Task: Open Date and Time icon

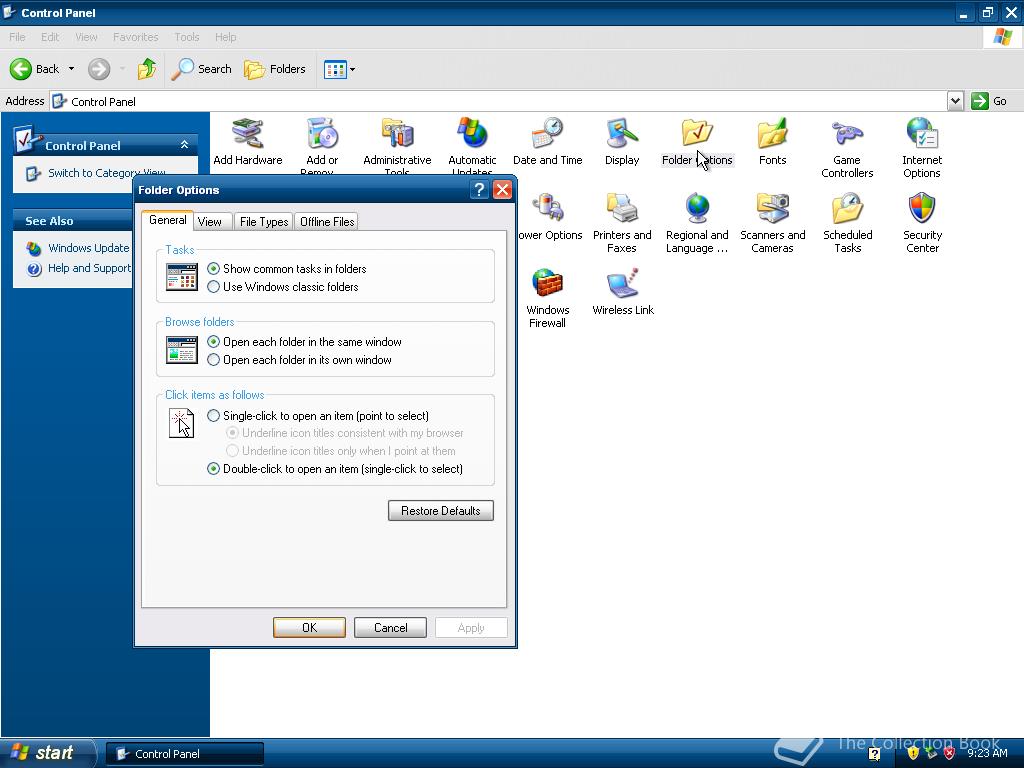Action: click(x=547, y=142)
